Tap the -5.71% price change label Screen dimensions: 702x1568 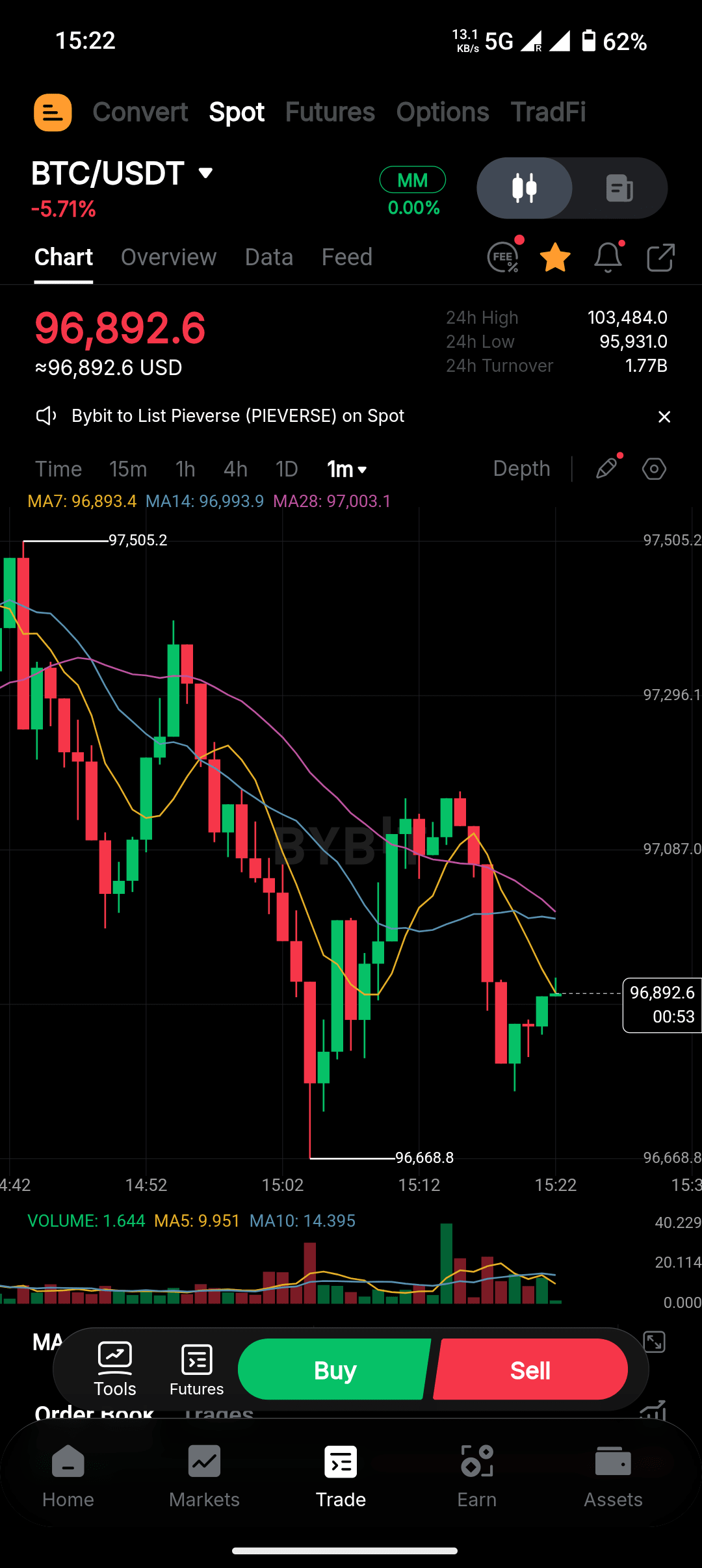pos(64,209)
